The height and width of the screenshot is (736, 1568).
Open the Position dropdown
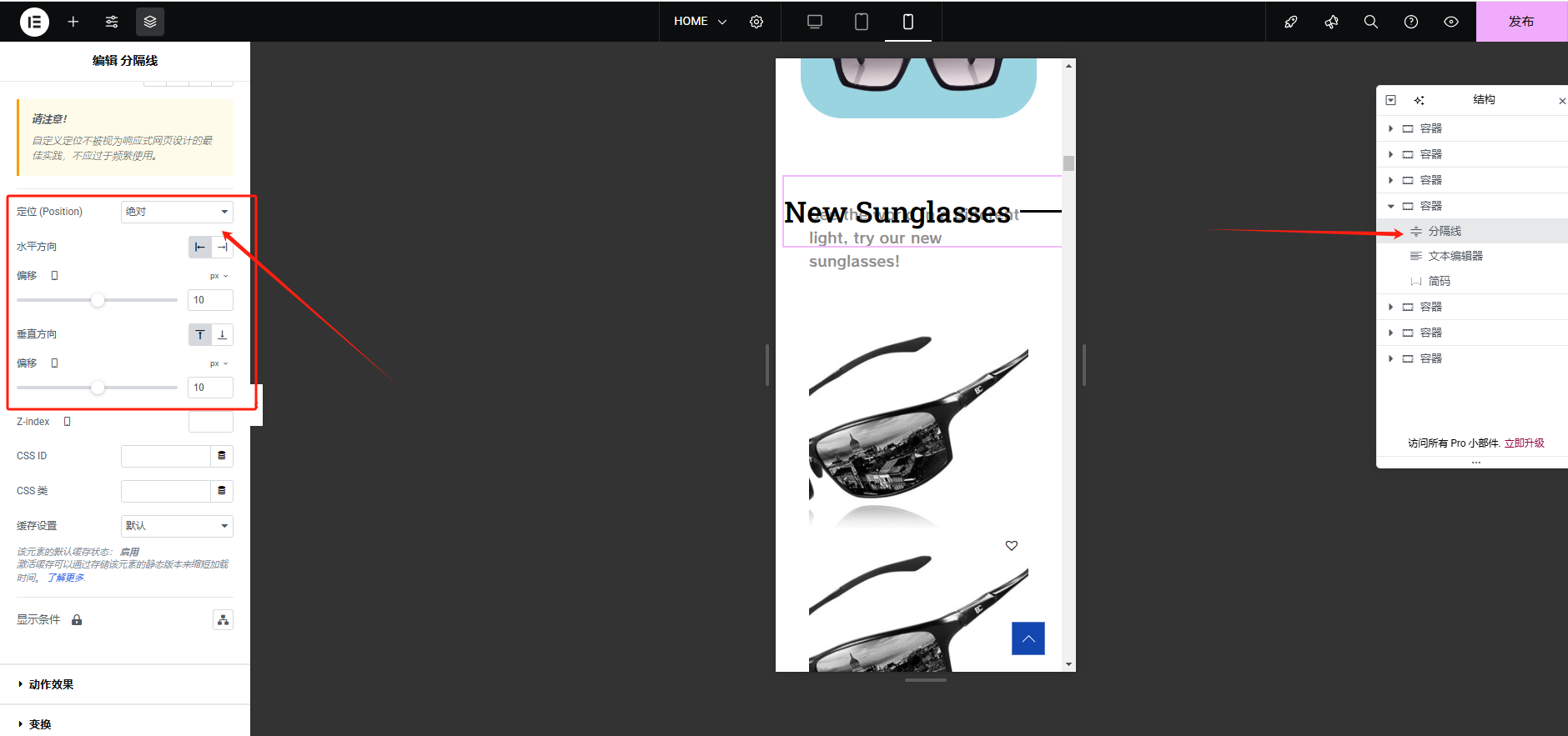(177, 212)
